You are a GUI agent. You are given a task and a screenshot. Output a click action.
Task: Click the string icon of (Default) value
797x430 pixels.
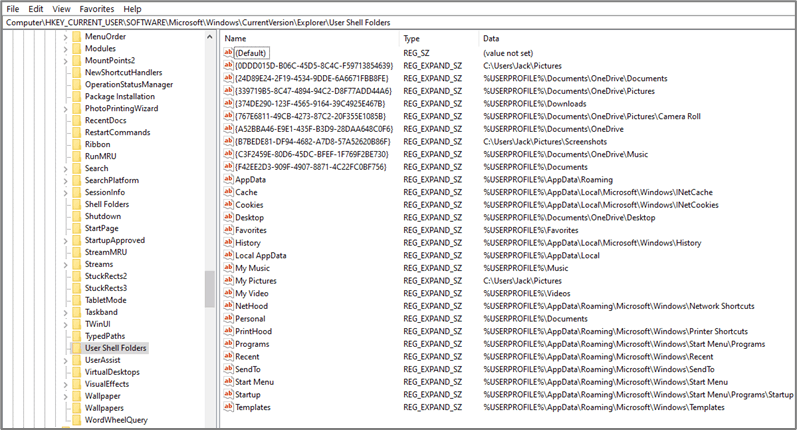[x=228, y=53]
